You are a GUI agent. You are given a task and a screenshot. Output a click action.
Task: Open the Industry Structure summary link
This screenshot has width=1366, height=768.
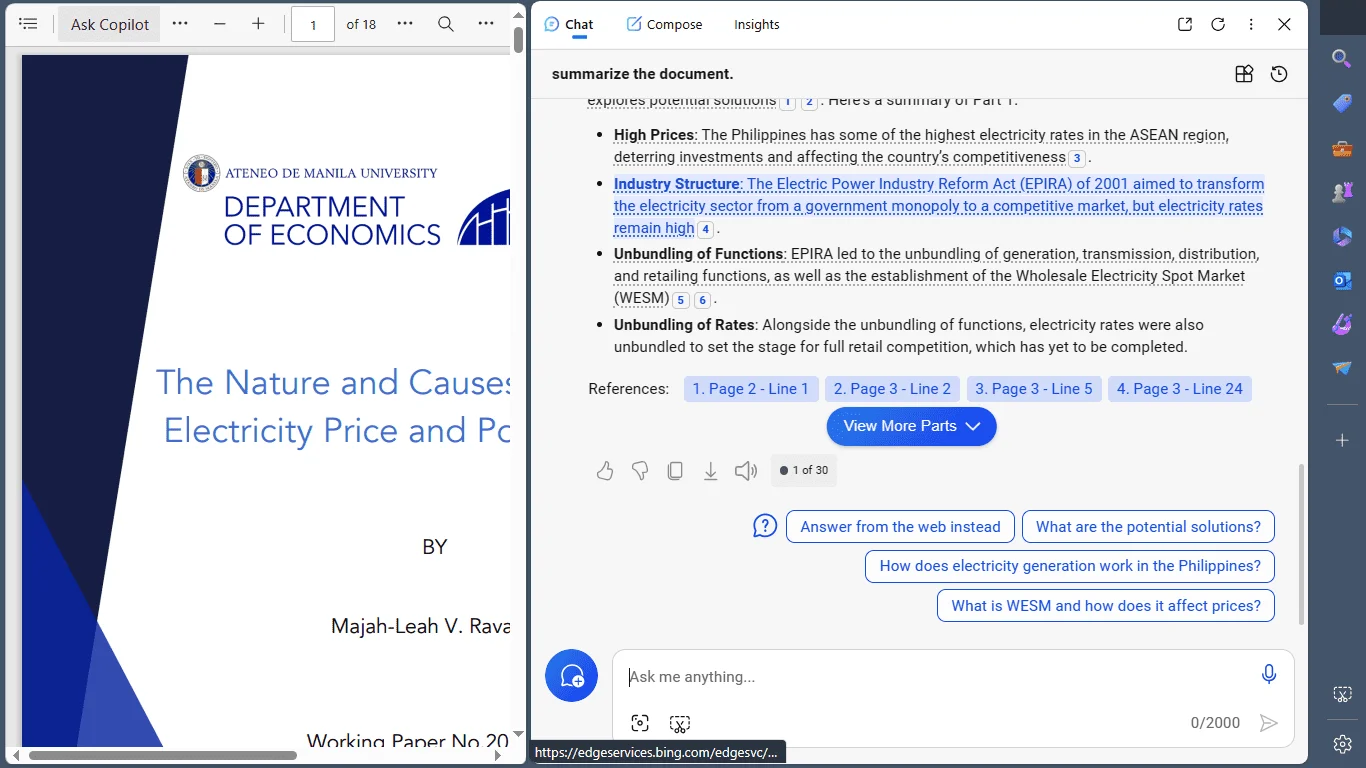click(939, 206)
